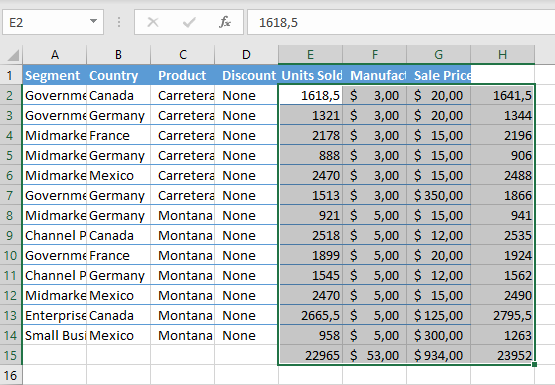Click the Name Box showing E2
Viewport: 555px width, 385px height.
[53, 22]
